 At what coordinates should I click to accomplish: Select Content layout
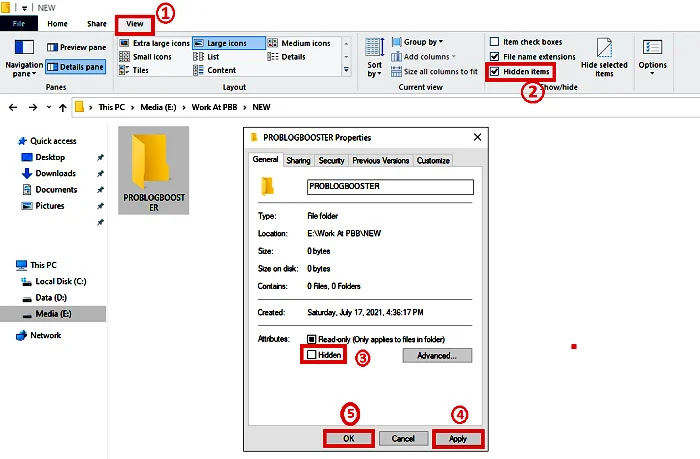click(215, 70)
